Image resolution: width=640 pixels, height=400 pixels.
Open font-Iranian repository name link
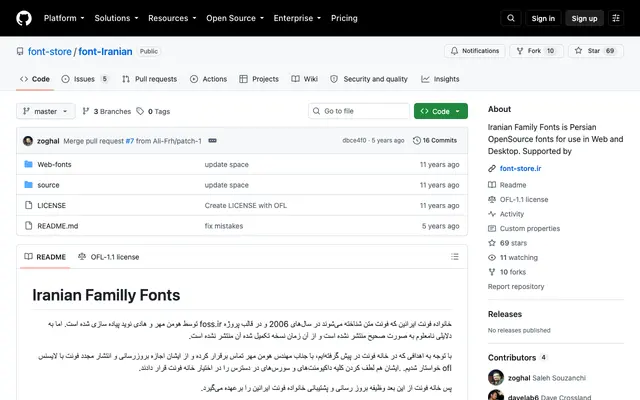105,51
